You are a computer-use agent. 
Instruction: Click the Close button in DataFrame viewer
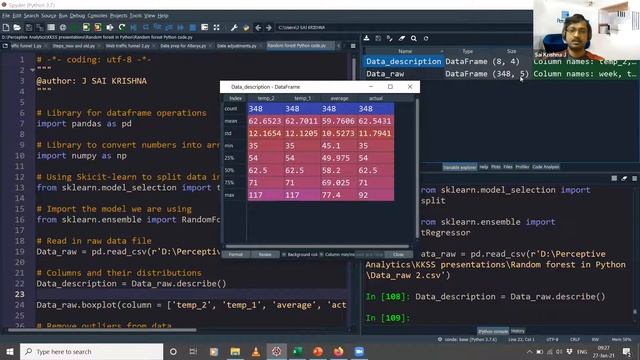point(398,254)
